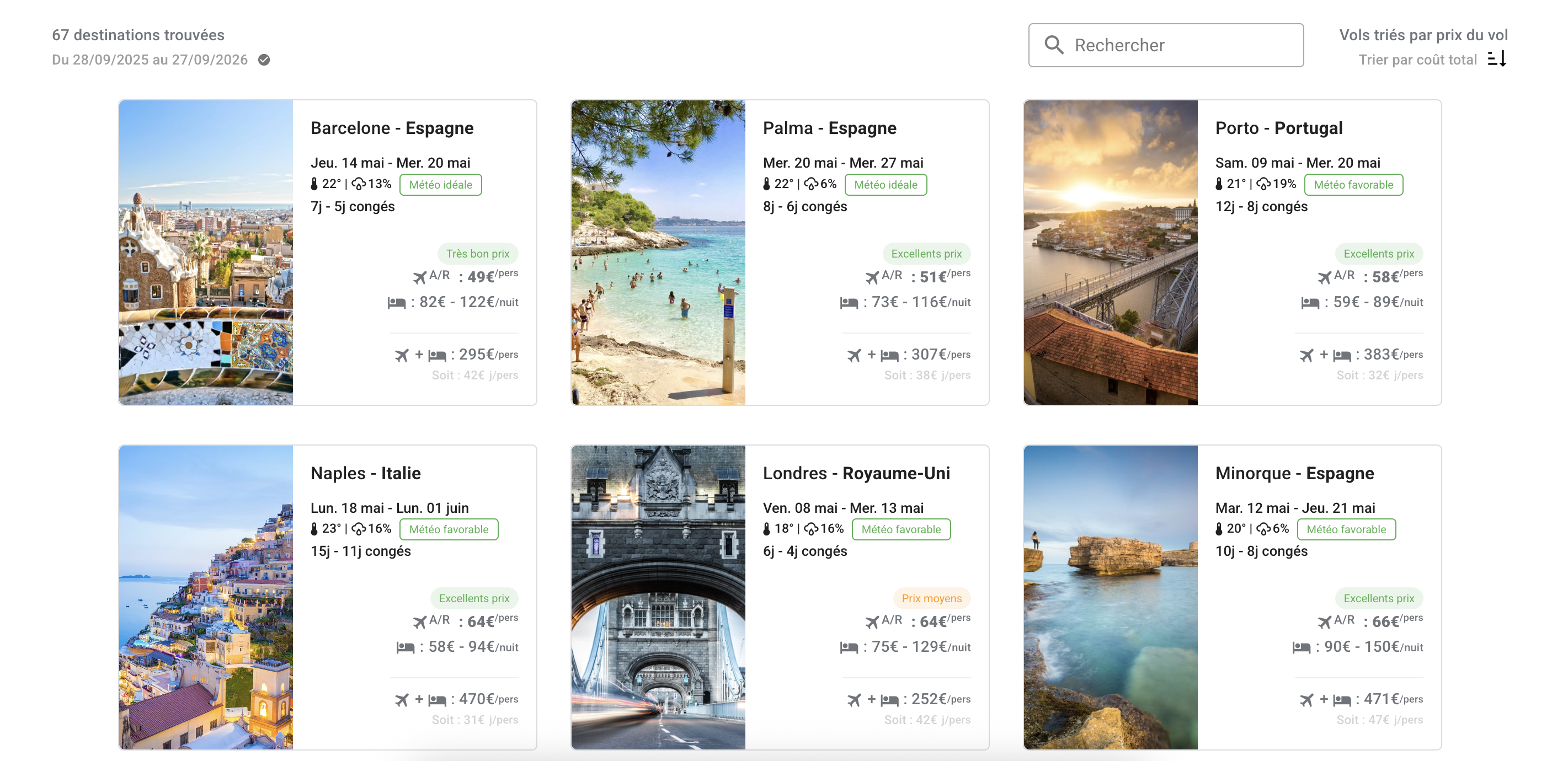Click the sort order arrow icon
This screenshot has height=761, width=1568.
click(x=1497, y=59)
